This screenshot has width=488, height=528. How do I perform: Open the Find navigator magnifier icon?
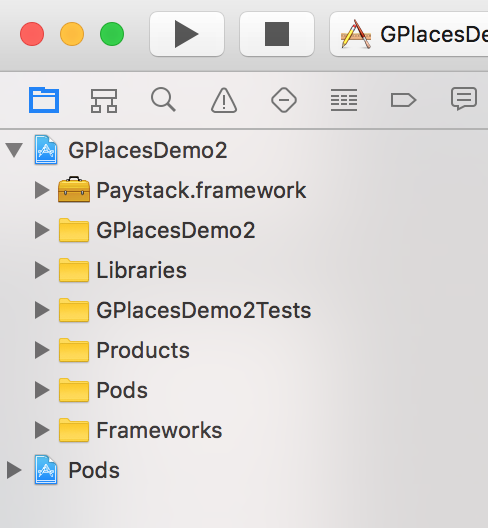(163, 100)
